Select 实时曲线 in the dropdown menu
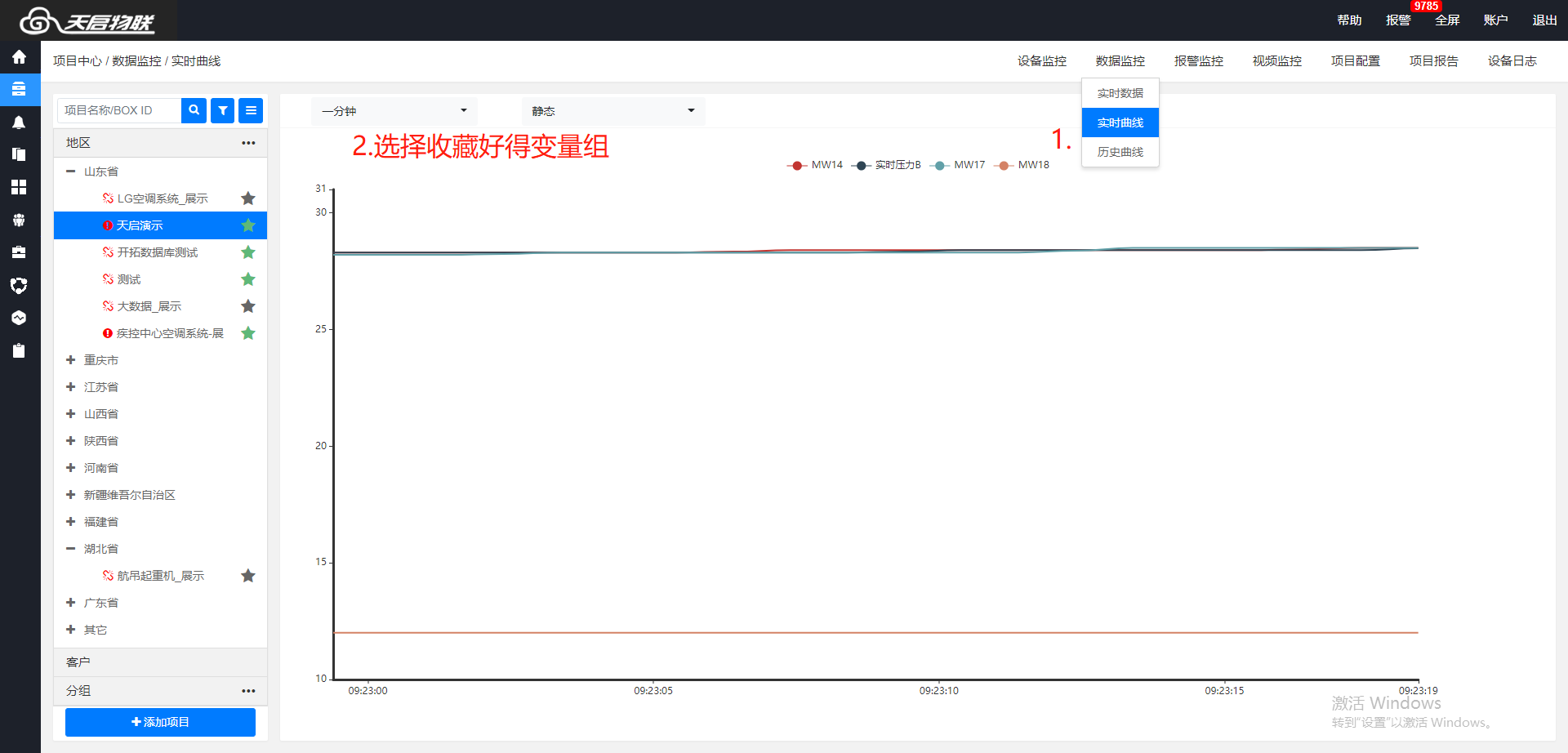The width and height of the screenshot is (1568, 753). [x=1120, y=123]
